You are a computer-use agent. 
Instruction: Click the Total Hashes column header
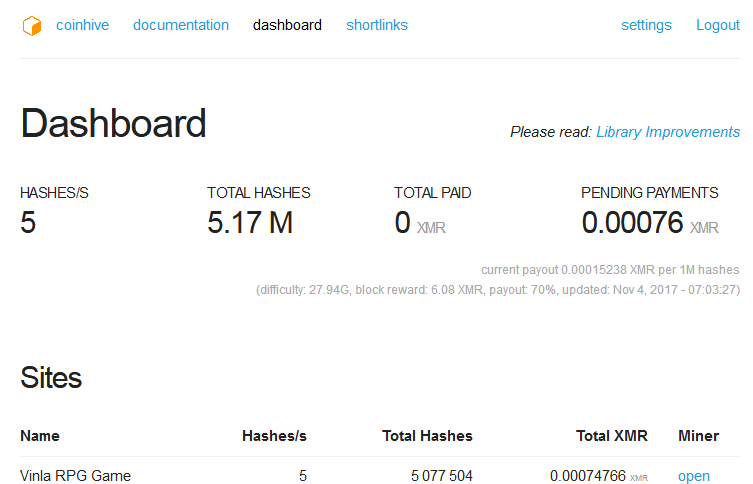[x=427, y=436]
